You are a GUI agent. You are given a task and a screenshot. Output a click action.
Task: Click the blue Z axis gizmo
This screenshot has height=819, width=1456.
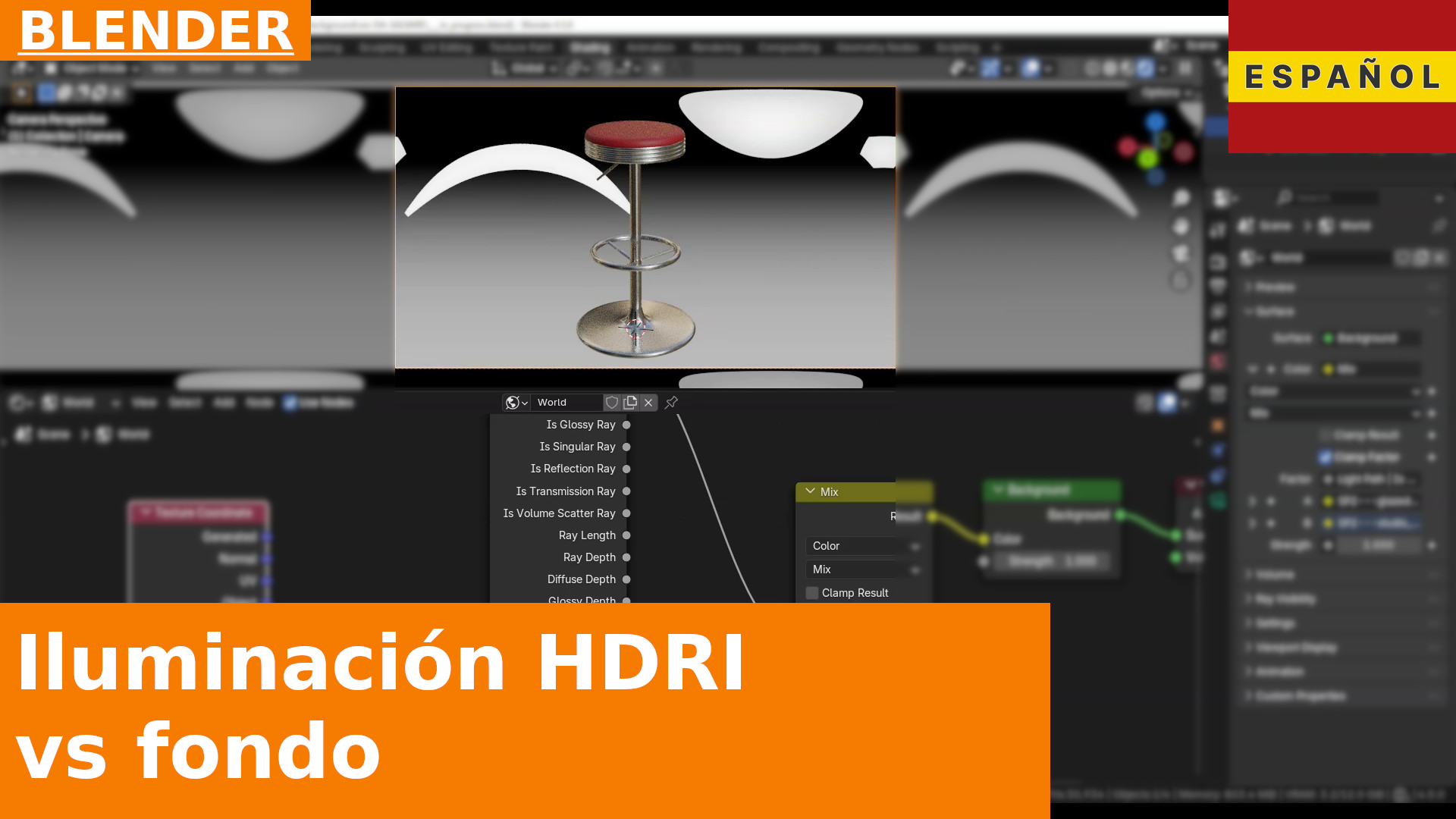point(1156,121)
